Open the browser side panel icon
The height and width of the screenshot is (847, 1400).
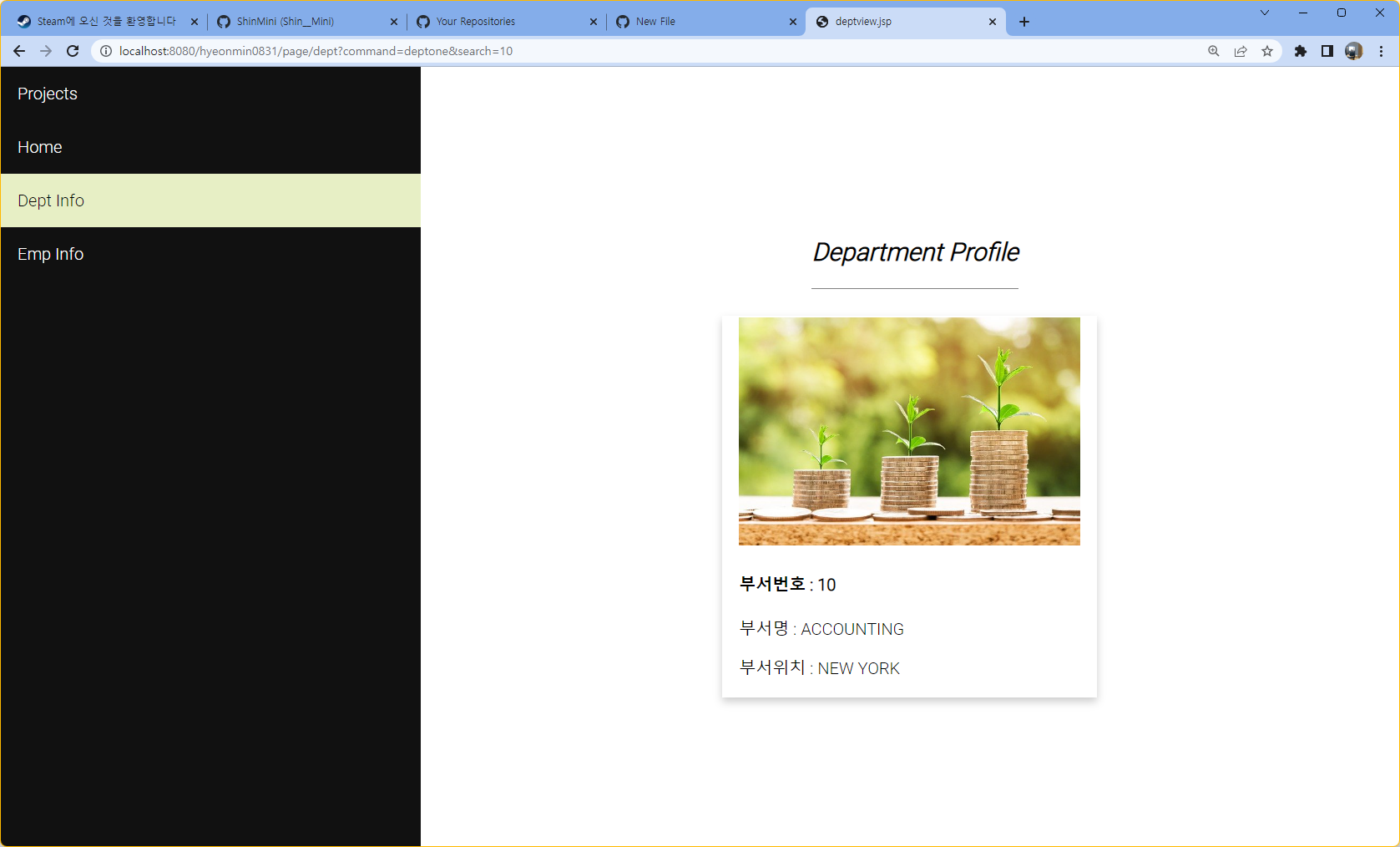pos(1327,51)
